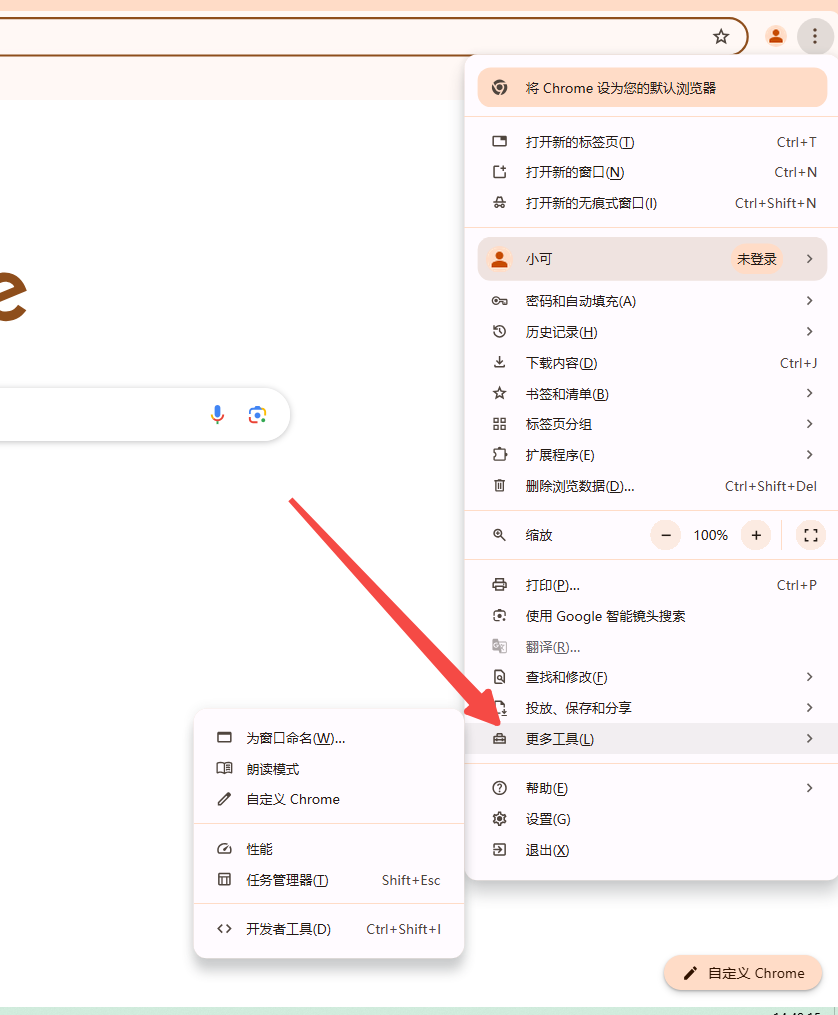
Task: Click the 自定义 Chrome button at page bottom
Action: (x=743, y=973)
